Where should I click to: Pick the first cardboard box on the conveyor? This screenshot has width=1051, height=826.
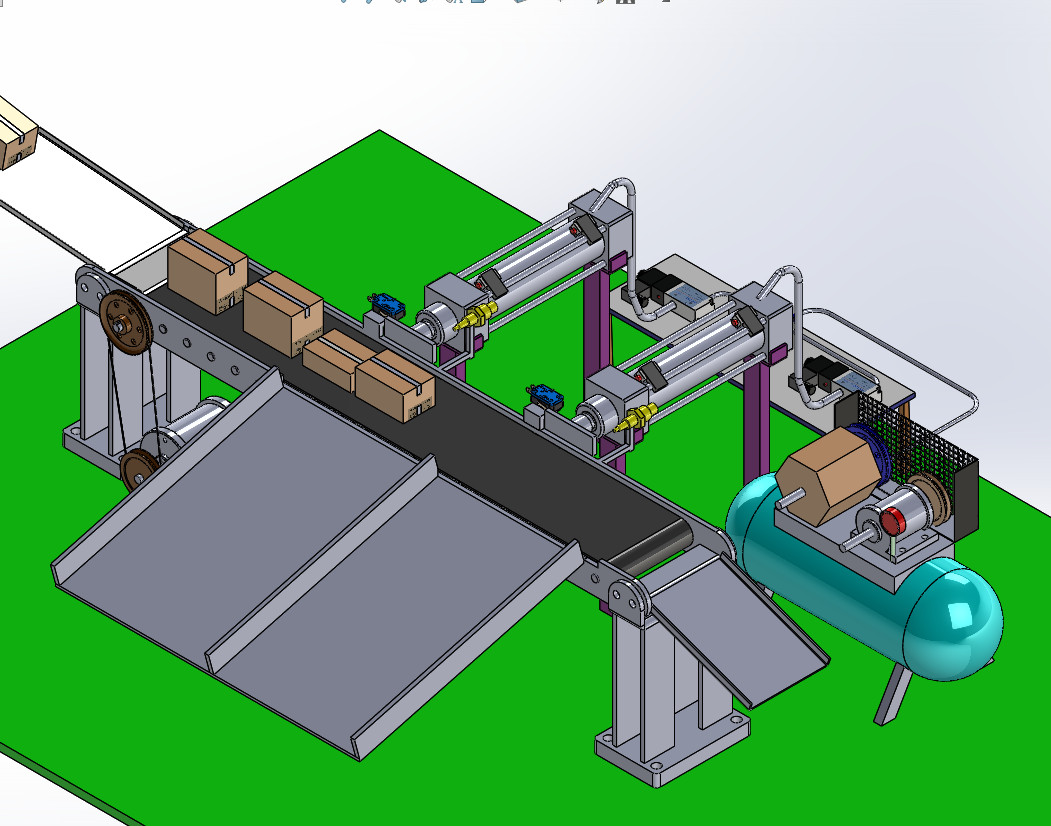pos(207,271)
